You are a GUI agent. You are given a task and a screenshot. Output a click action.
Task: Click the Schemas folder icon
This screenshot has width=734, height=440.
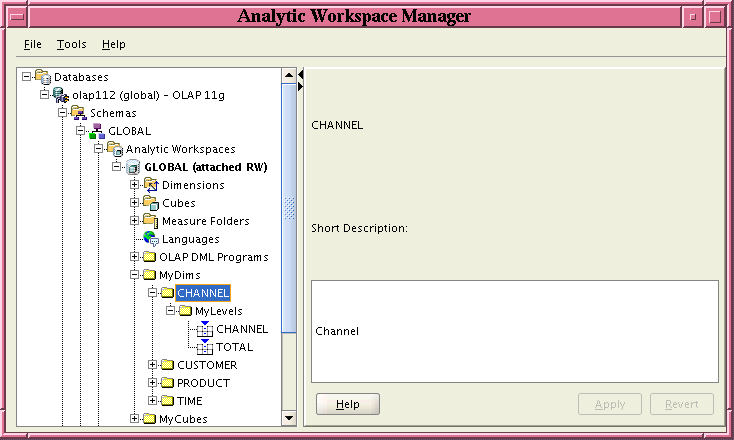[78, 113]
